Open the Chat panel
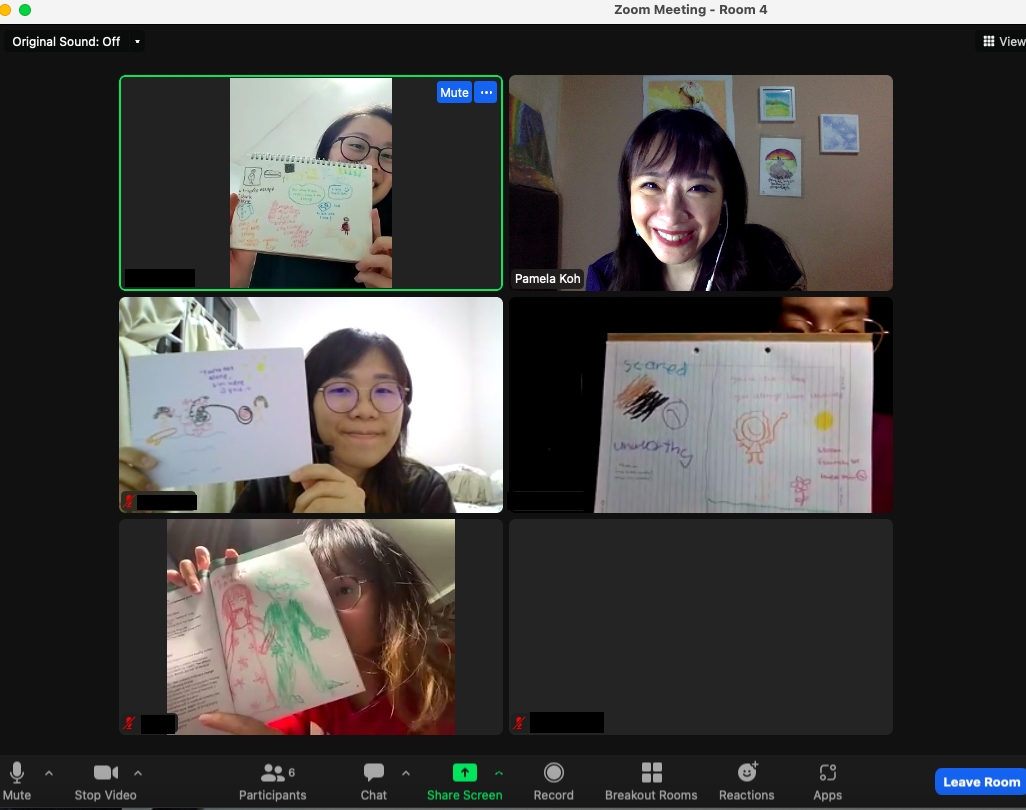 coord(374,773)
